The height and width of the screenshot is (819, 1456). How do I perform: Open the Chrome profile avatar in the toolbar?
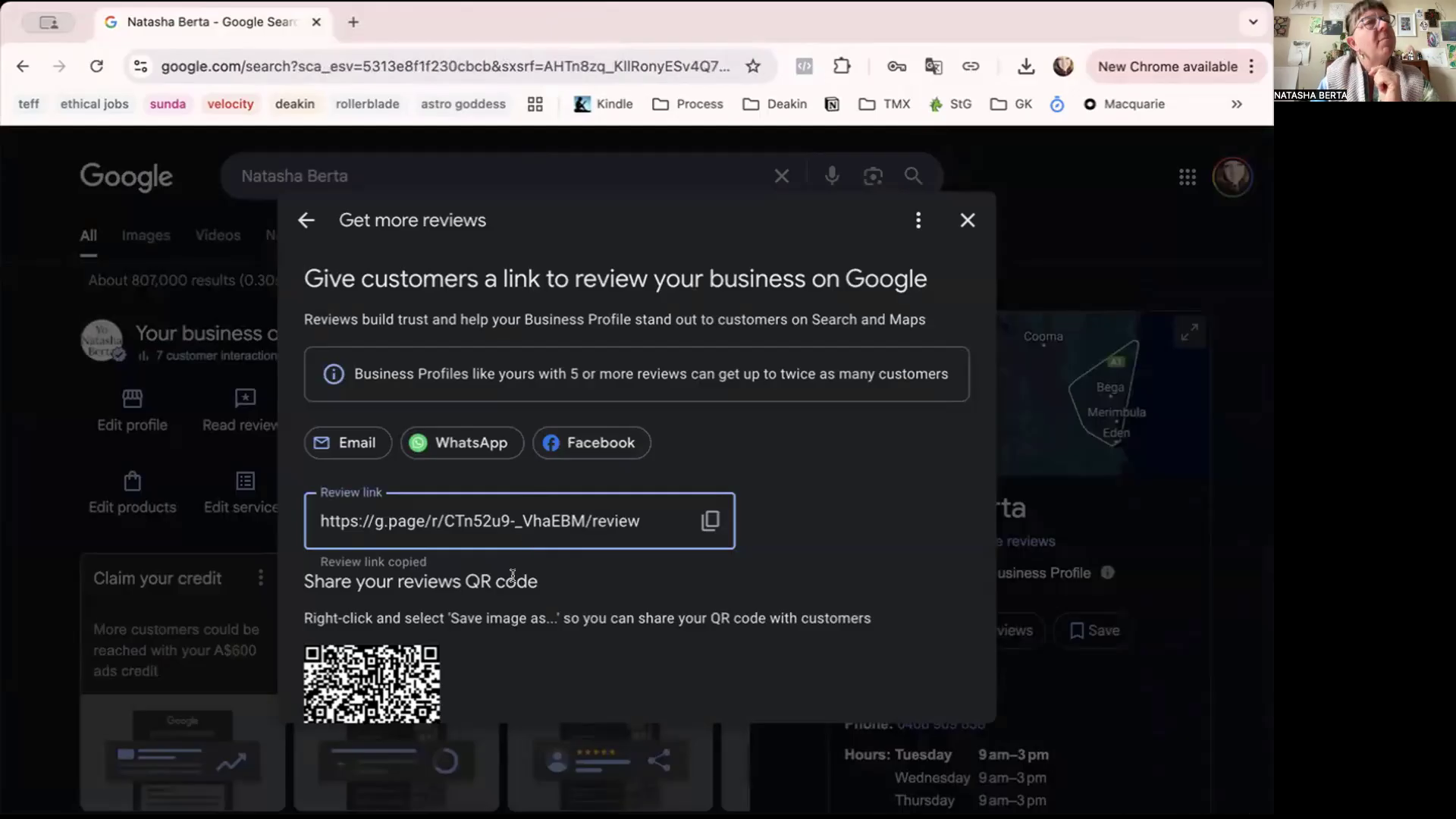coord(1063,67)
